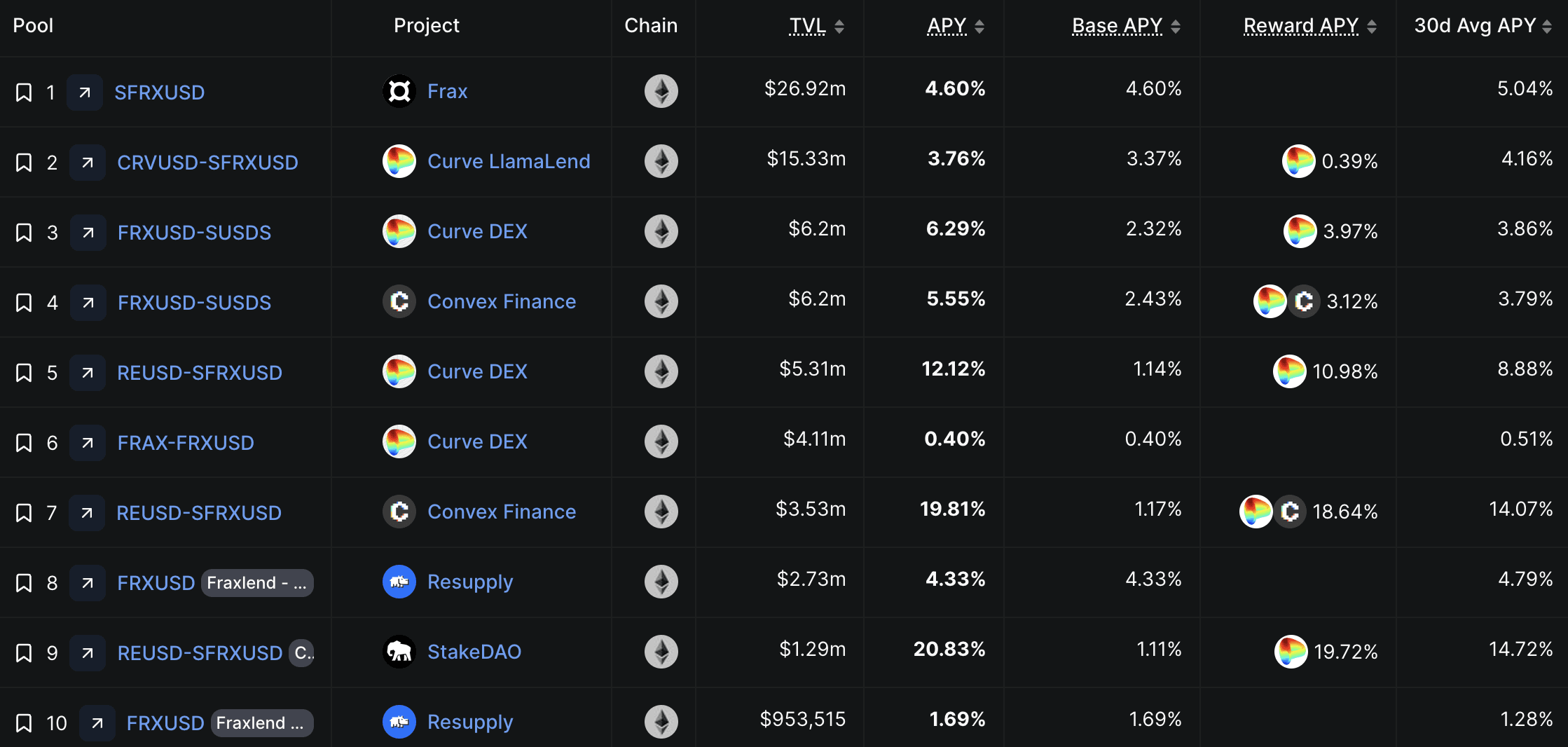Open the FRXUSD-SUSDS Curve DEX pool link
This screenshot has width=1568, height=747.
(194, 233)
